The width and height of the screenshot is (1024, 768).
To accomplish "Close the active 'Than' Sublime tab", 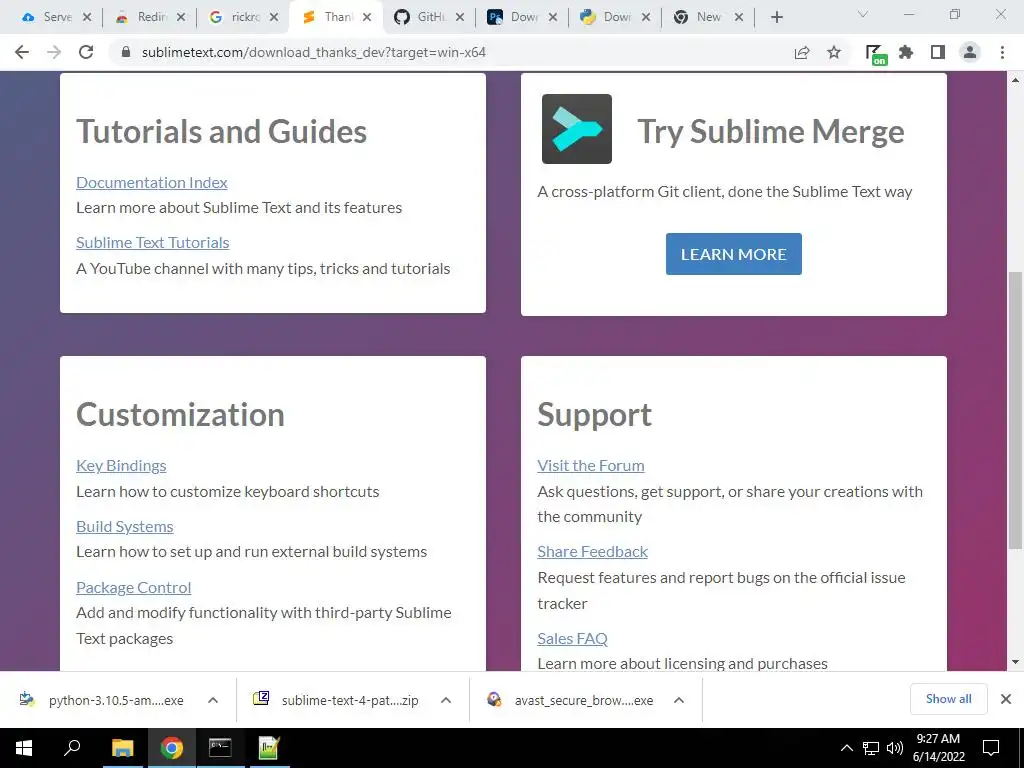I will [367, 17].
